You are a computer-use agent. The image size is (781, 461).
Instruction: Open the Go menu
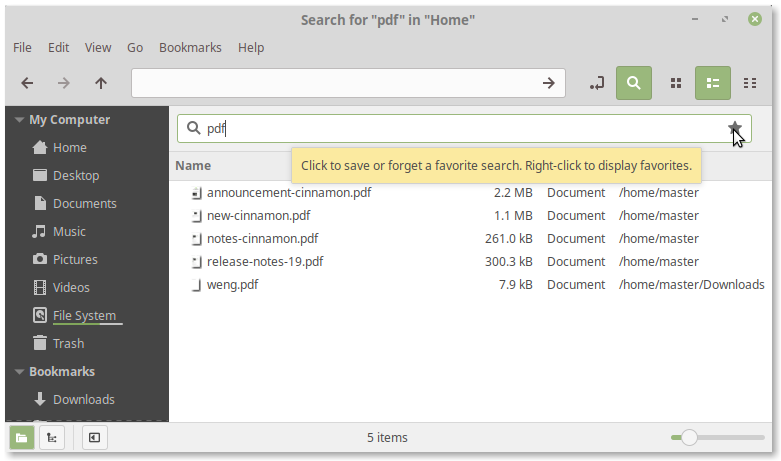point(135,47)
